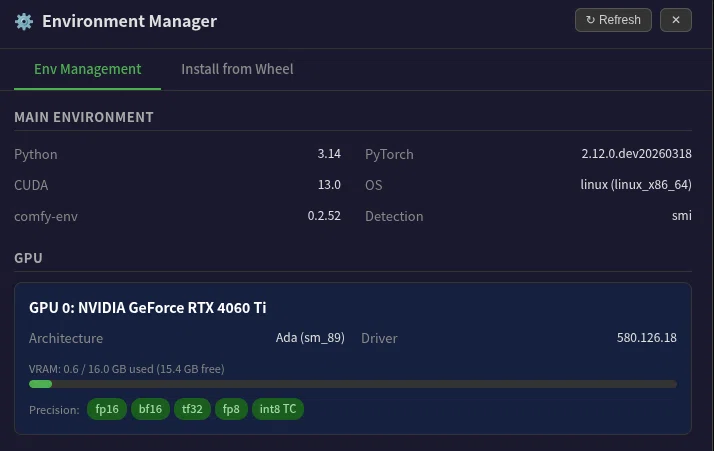Click the tf32 precision badge
The height and width of the screenshot is (451, 714).
click(x=192, y=409)
